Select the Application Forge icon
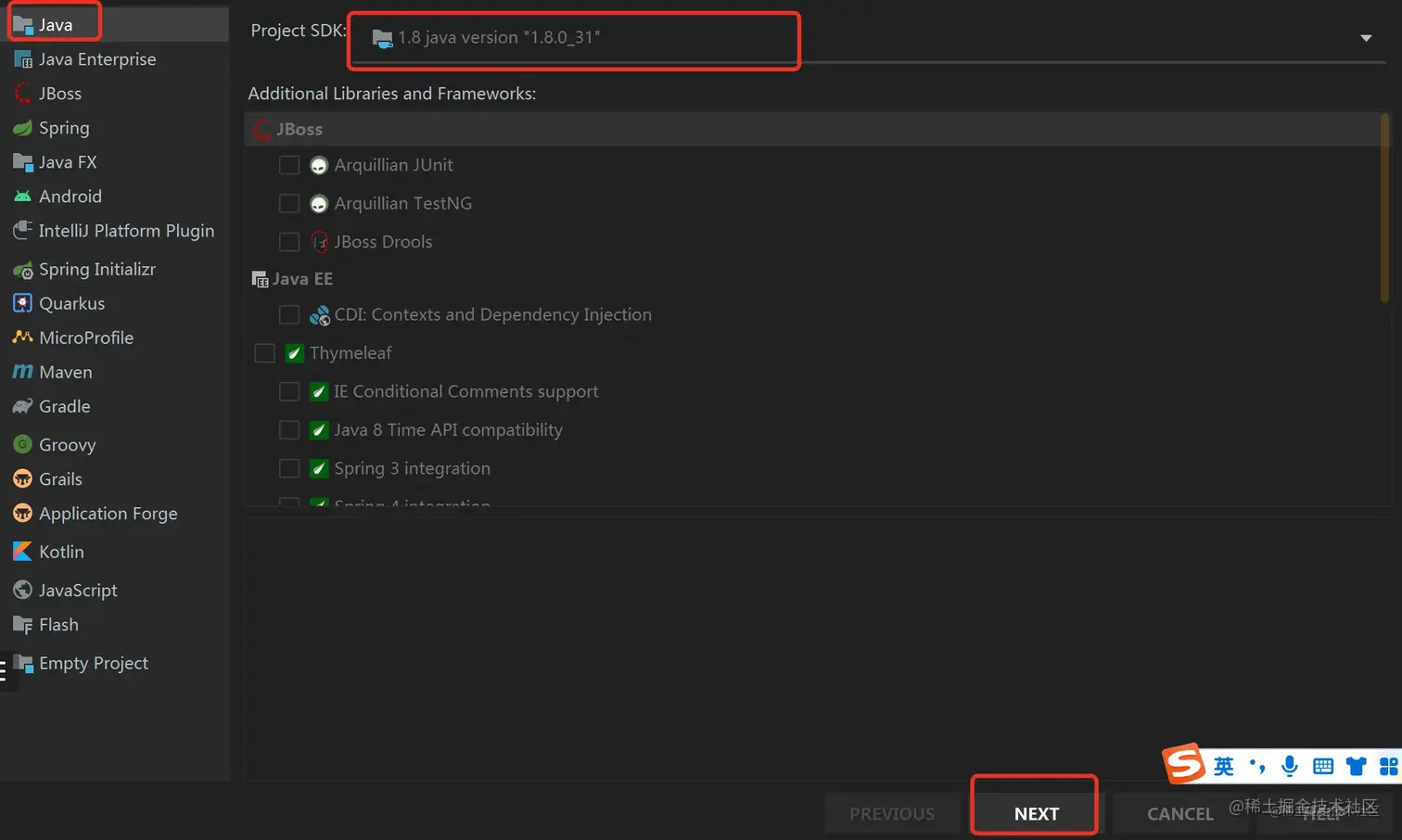This screenshot has width=1402, height=840. point(22,514)
